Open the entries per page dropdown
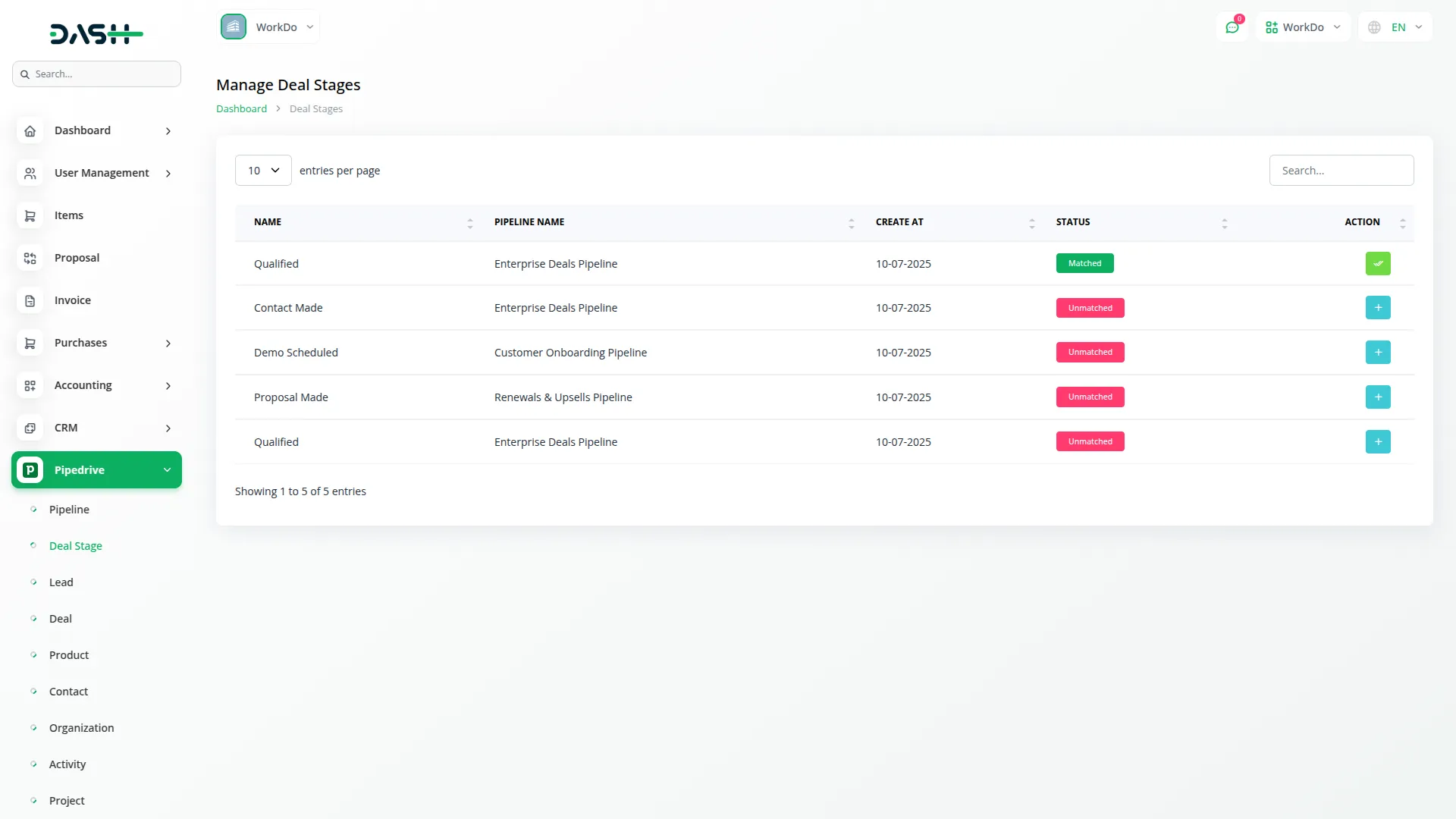This screenshot has width=1456, height=819. click(262, 170)
